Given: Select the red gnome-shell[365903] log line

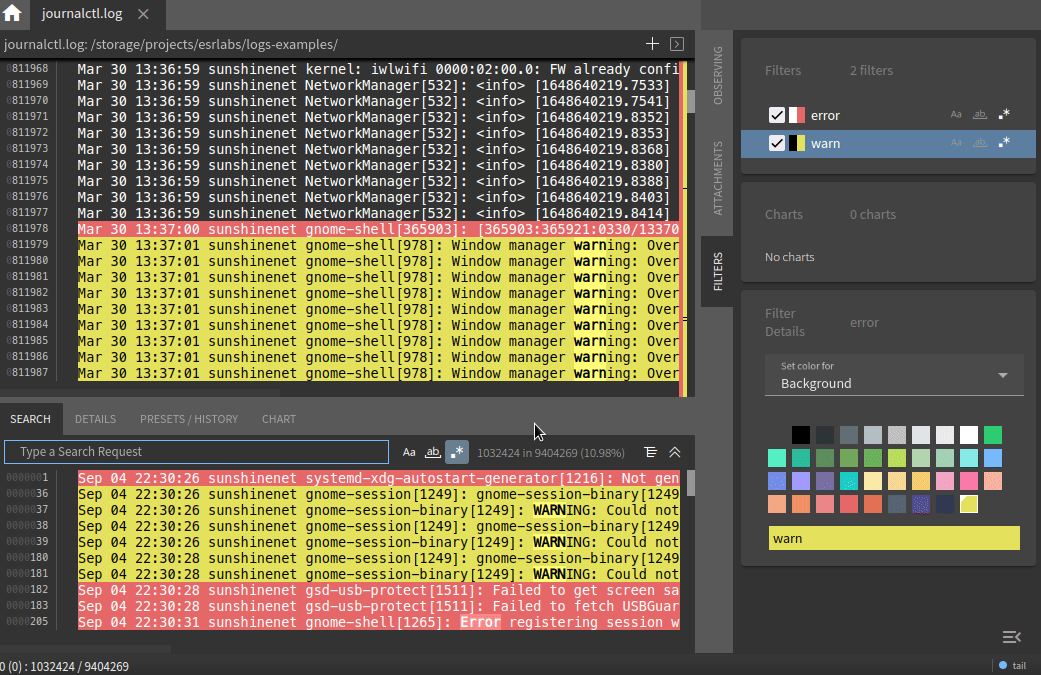Looking at the screenshot, I should click(x=378, y=230).
